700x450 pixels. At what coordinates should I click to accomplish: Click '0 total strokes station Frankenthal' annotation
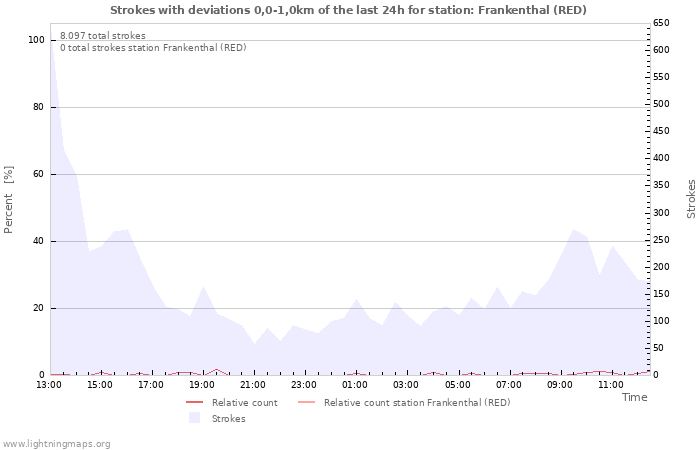pyautogui.click(x=153, y=47)
